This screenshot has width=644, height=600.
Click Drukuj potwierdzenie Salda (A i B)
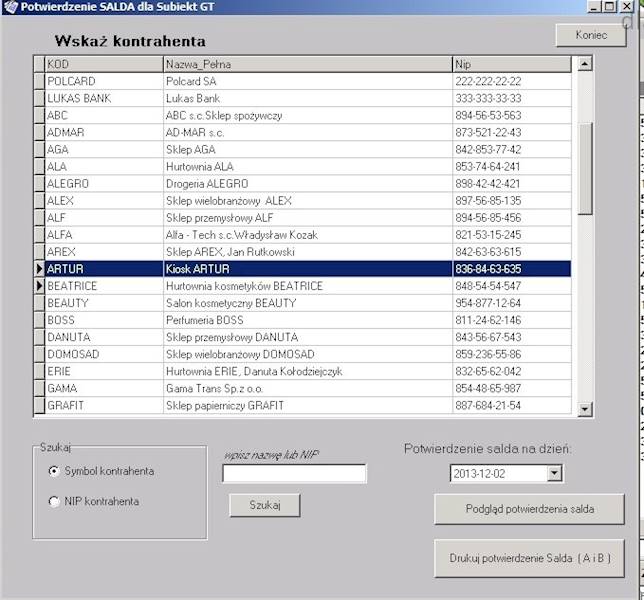(x=529, y=558)
